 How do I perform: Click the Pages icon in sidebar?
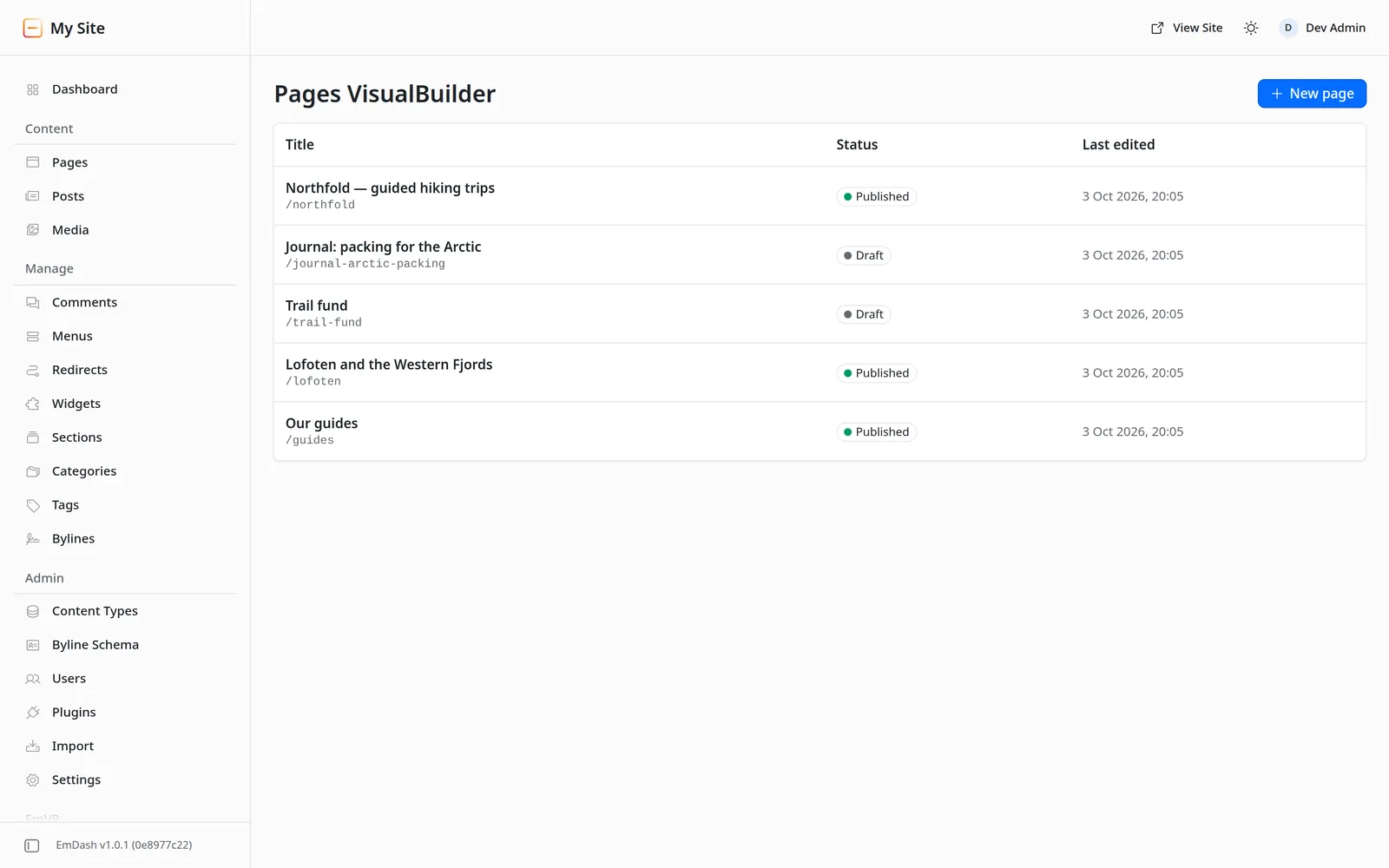pos(33,162)
